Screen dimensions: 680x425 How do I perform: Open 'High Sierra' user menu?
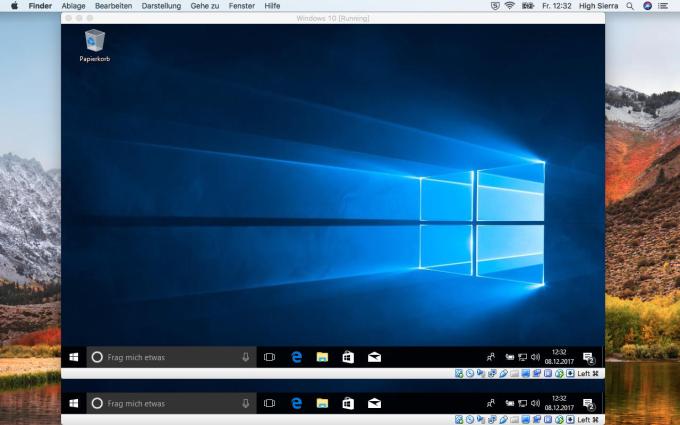point(598,6)
